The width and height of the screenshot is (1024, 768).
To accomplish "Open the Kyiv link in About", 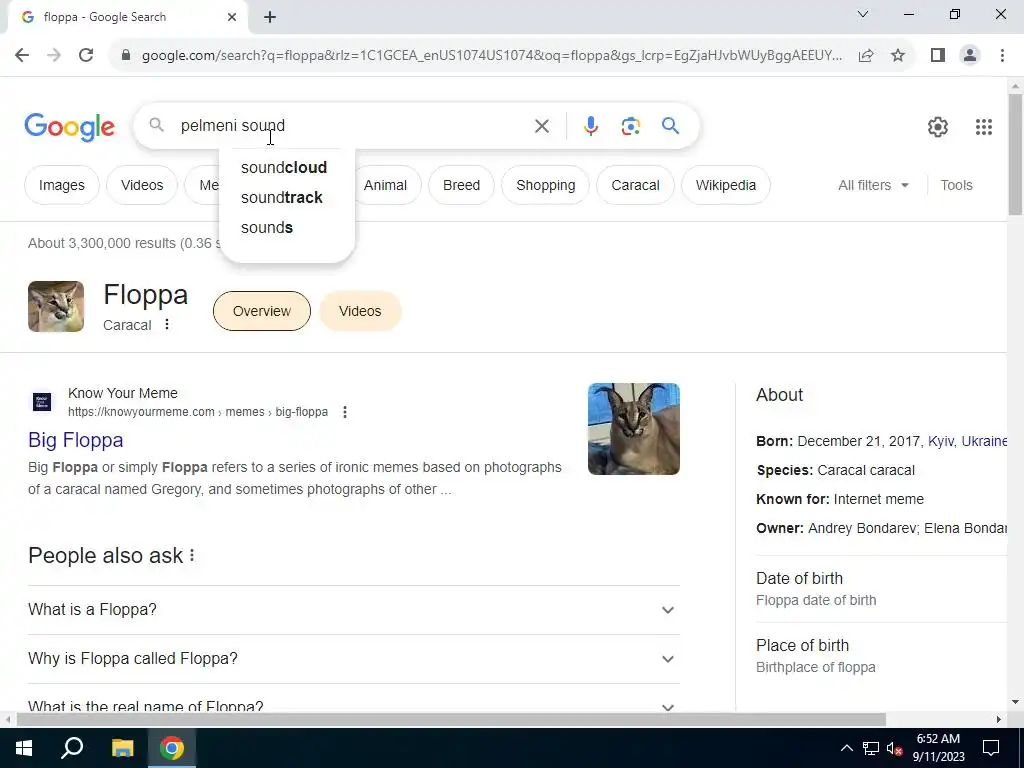I will pos(943,441).
